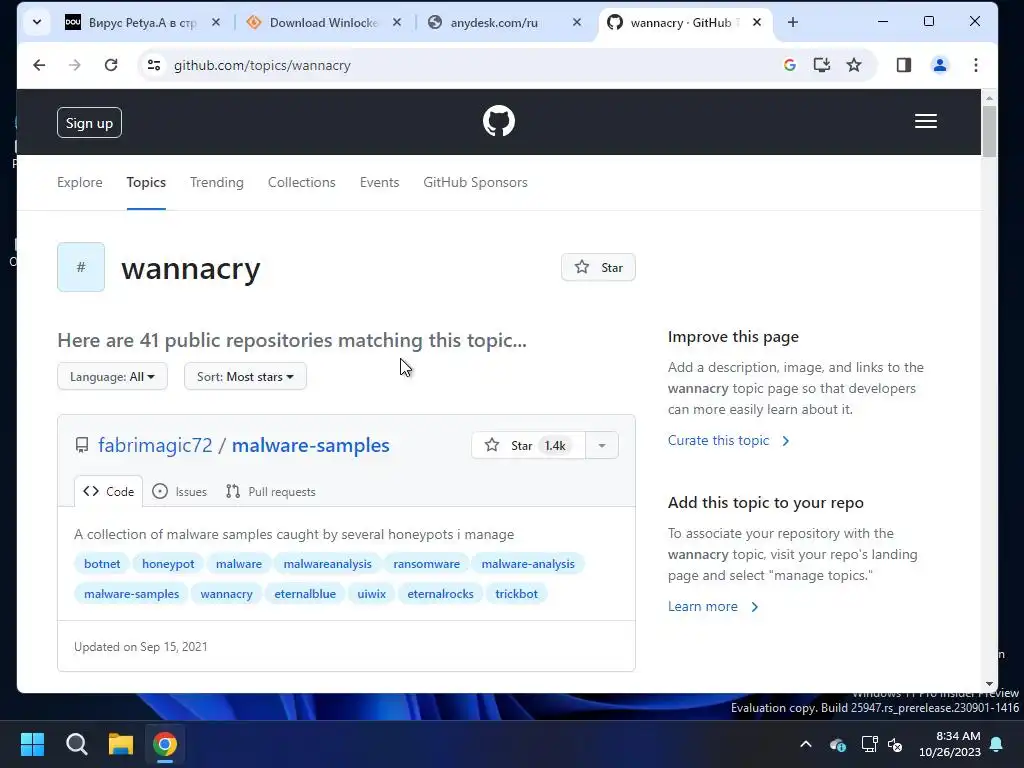Click the install app icon in address bar
The width and height of the screenshot is (1024, 768).
(x=822, y=65)
